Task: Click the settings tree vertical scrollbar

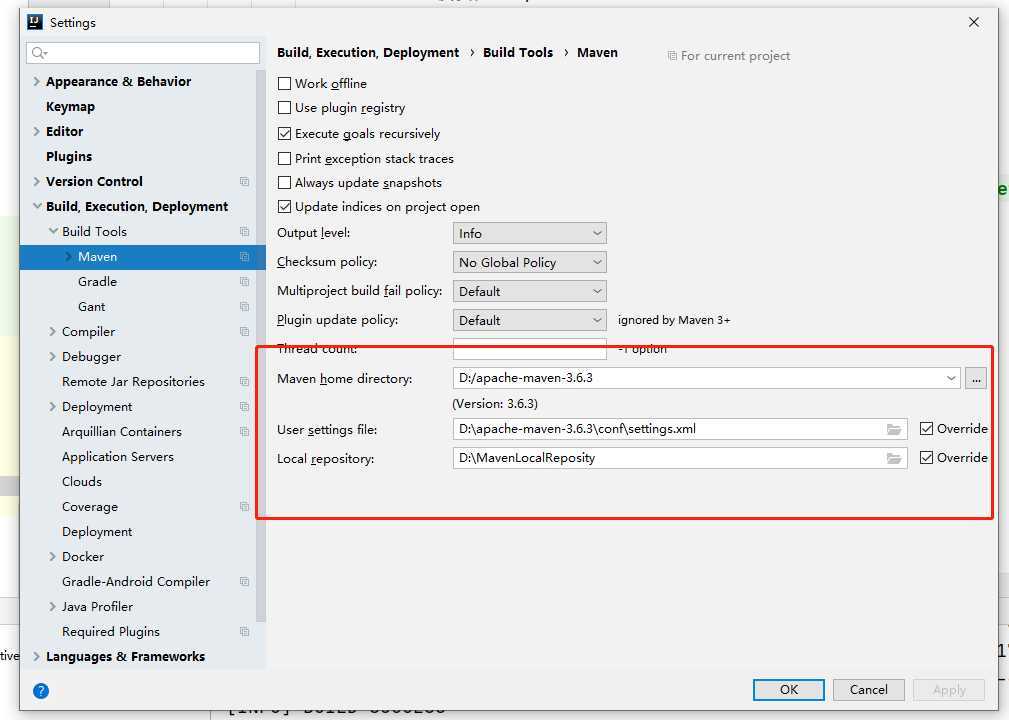Action: (x=261, y=346)
